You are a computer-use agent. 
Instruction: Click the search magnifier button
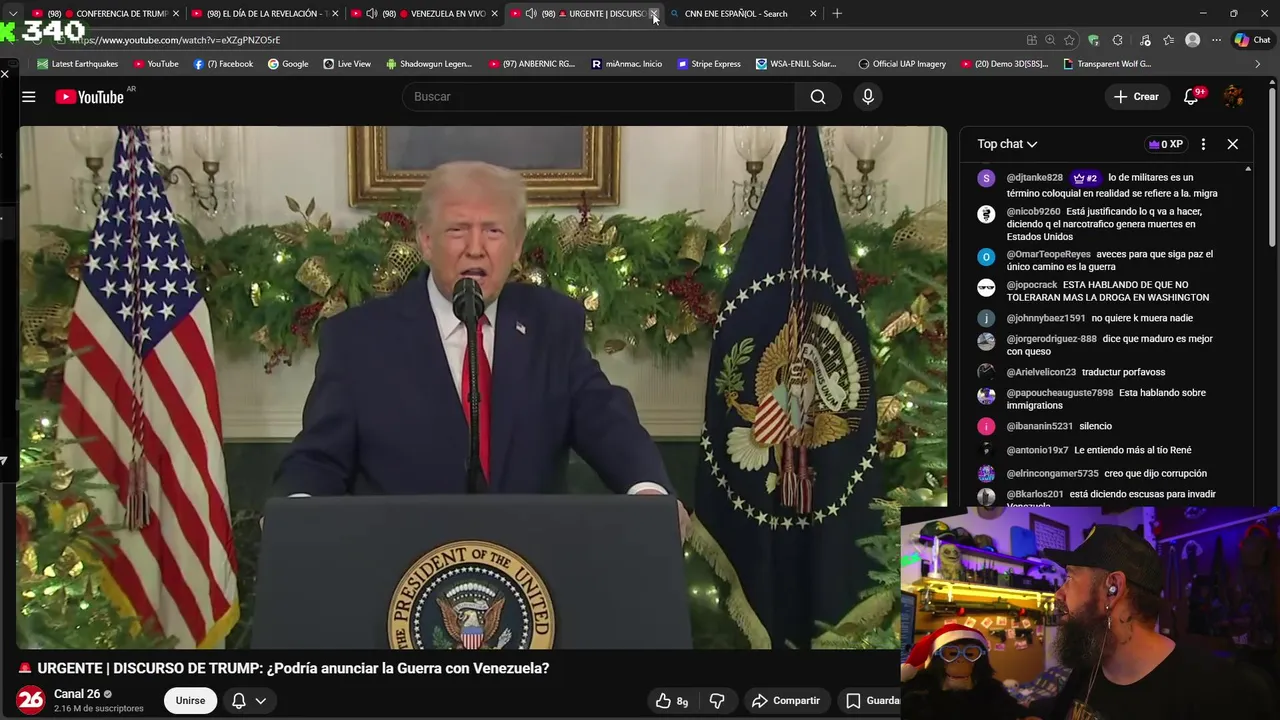click(818, 97)
